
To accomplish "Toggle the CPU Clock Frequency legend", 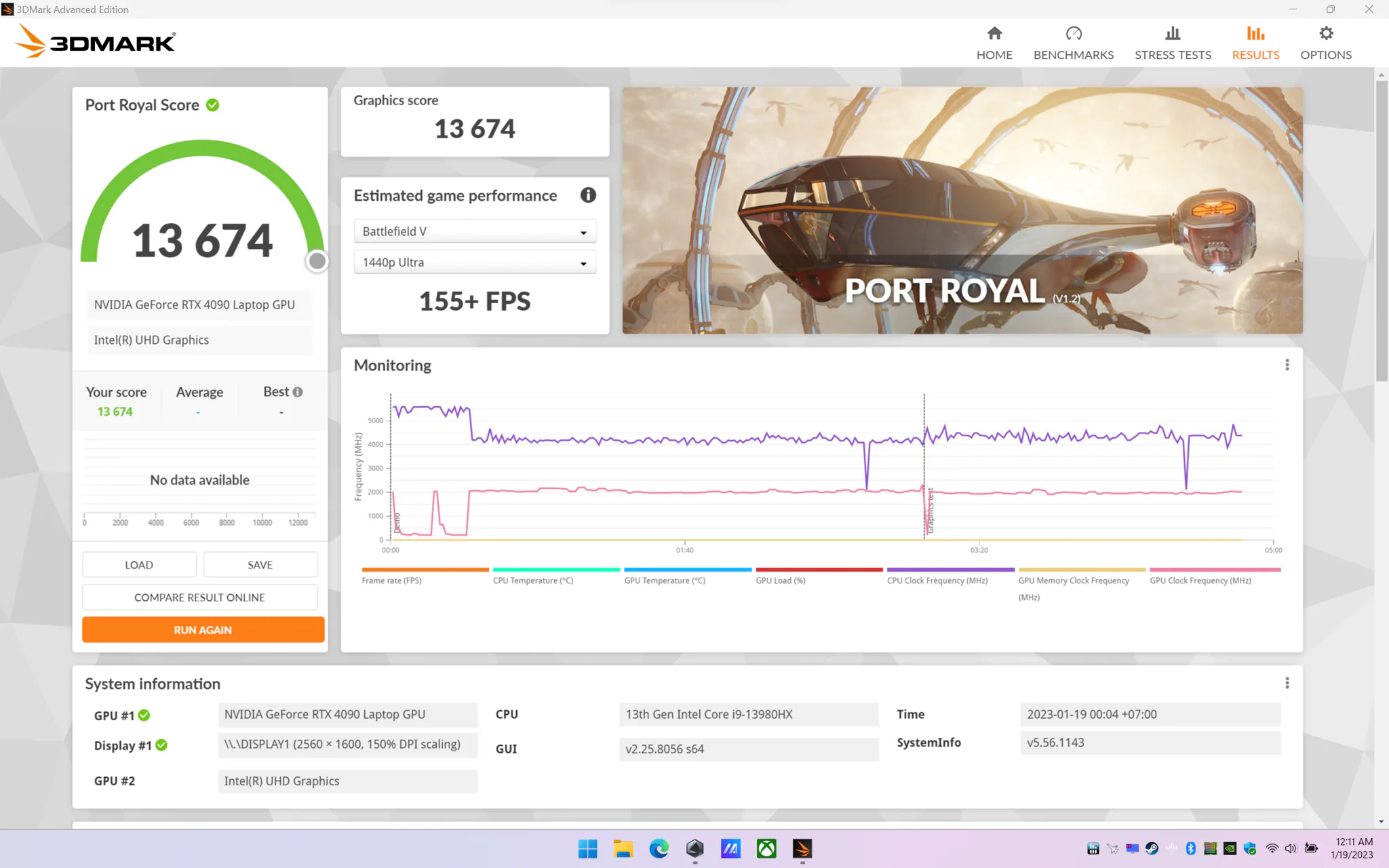I will pos(950,576).
